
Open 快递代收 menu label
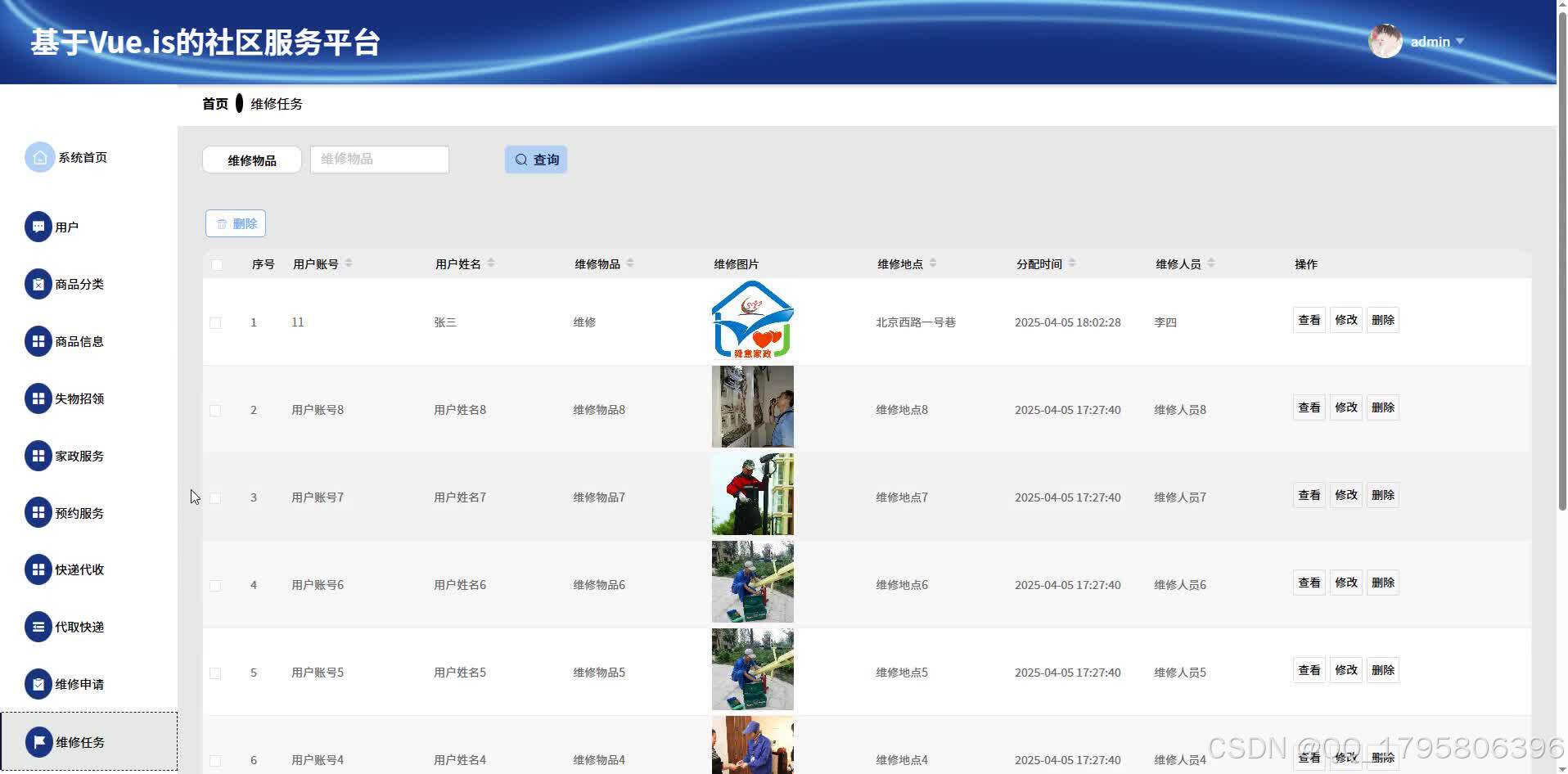click(x=79, y=569)
